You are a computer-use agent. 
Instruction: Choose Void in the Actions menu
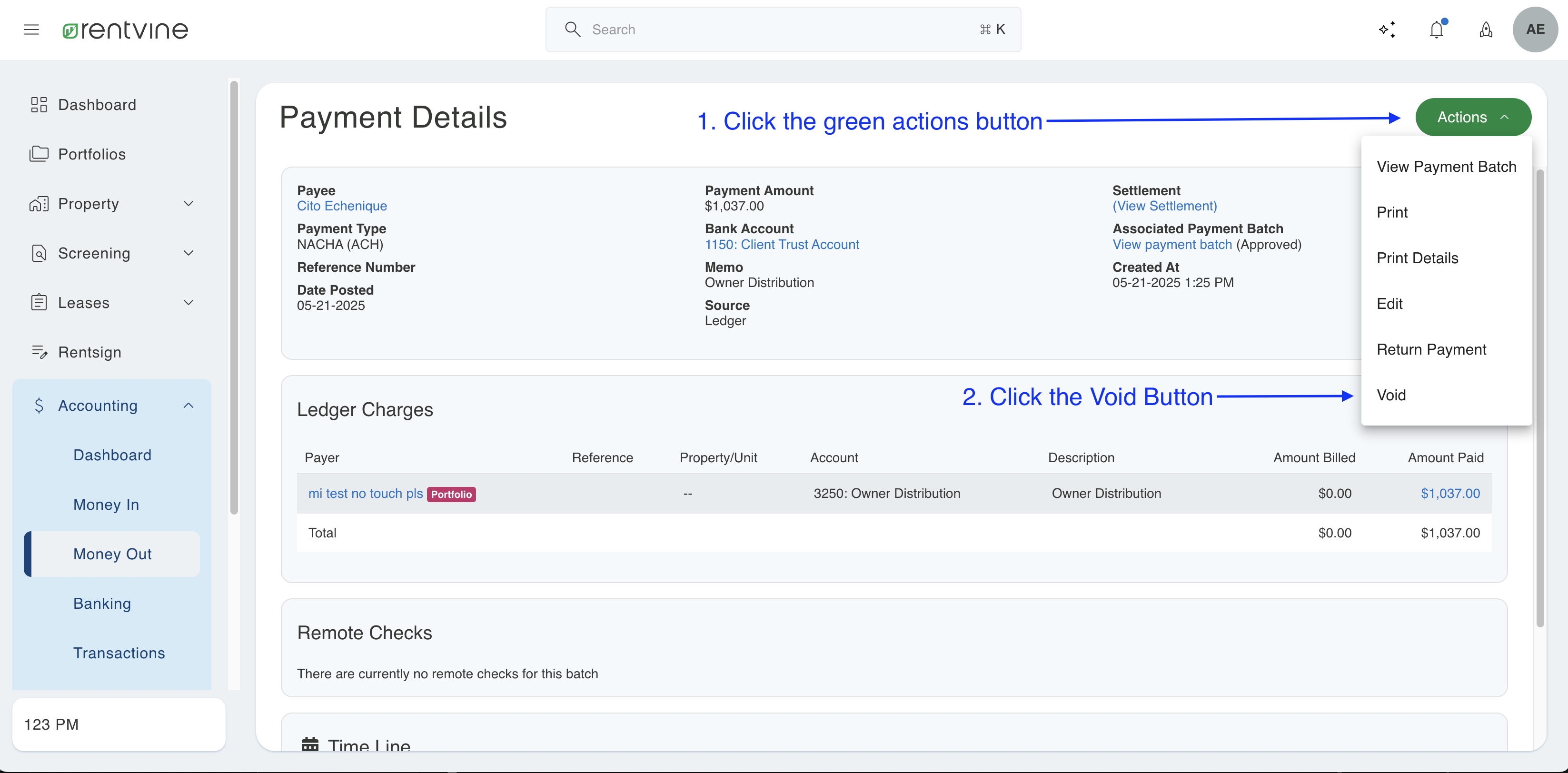point(1446,395)
